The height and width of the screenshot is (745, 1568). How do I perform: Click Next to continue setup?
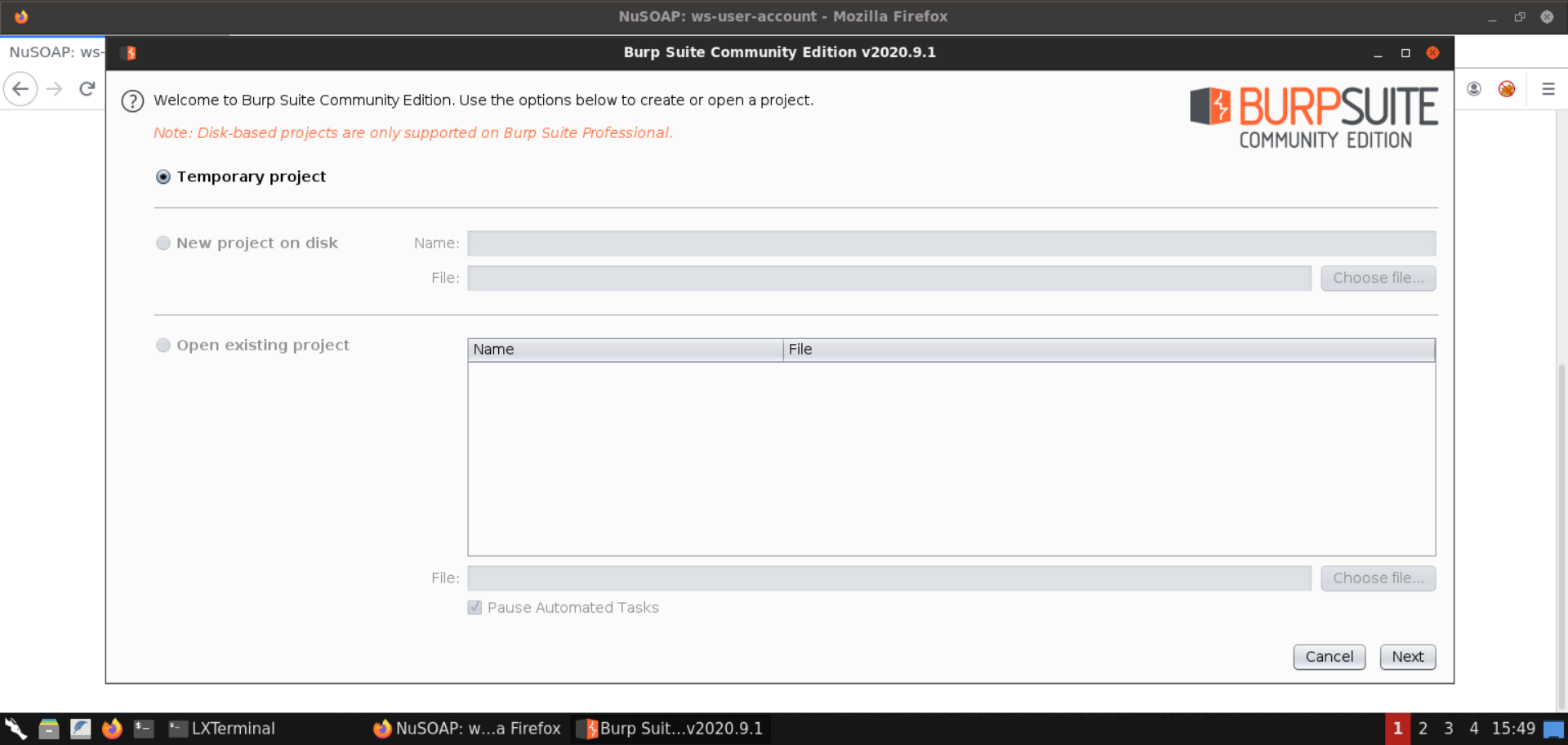(1407, 657)
